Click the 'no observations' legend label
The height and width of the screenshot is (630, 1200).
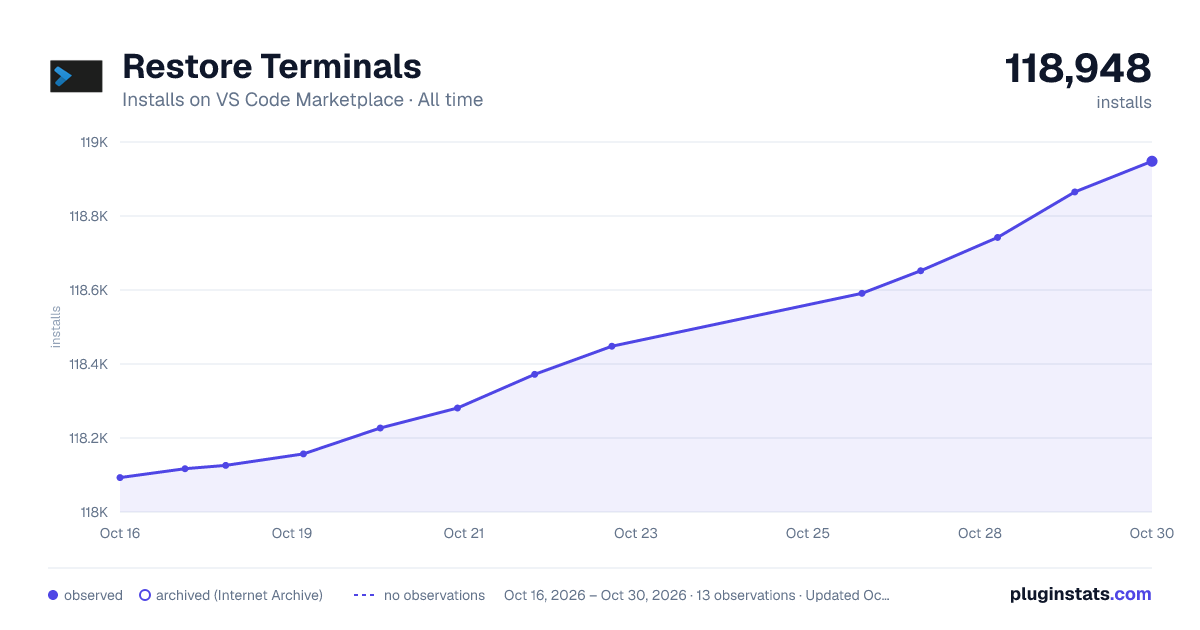tap(434, 595)
